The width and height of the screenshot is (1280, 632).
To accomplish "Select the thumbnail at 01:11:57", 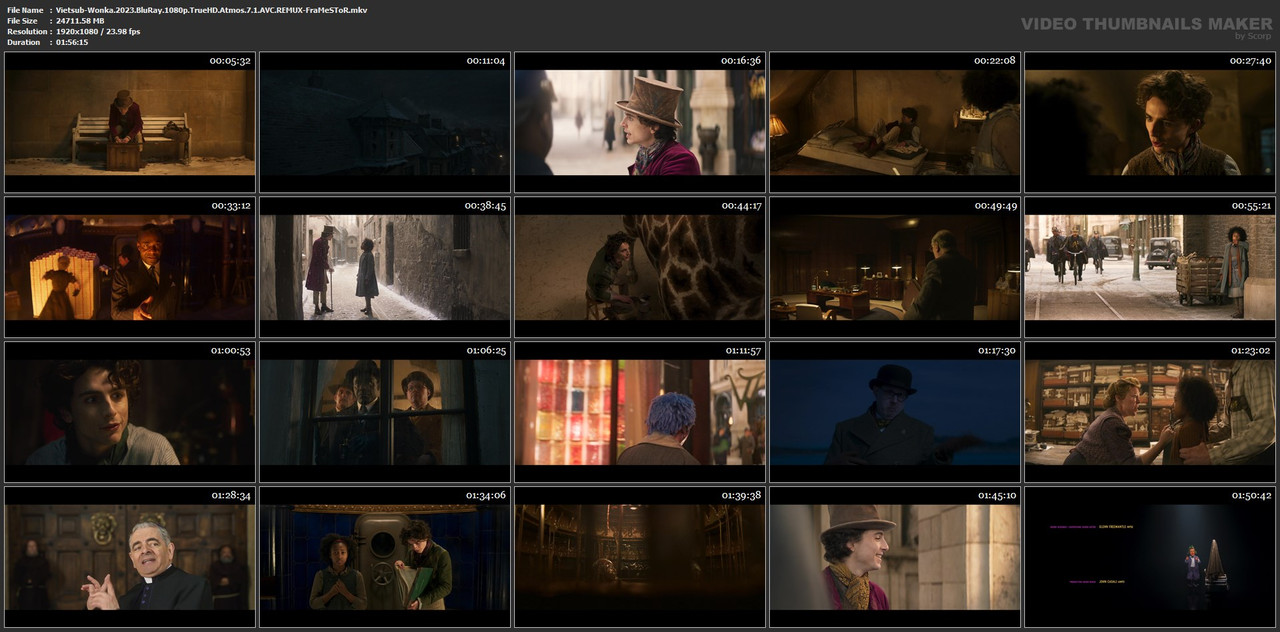I will pyautogui.click(x=640, y=412).
